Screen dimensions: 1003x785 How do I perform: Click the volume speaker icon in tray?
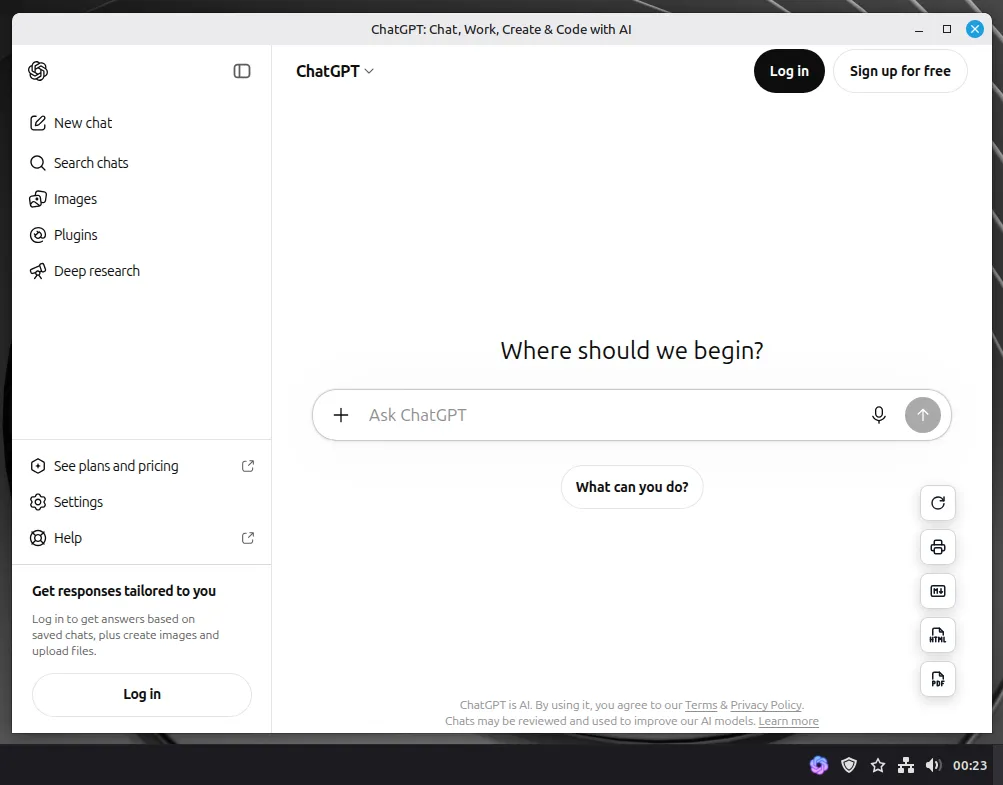tap(933, 765)
